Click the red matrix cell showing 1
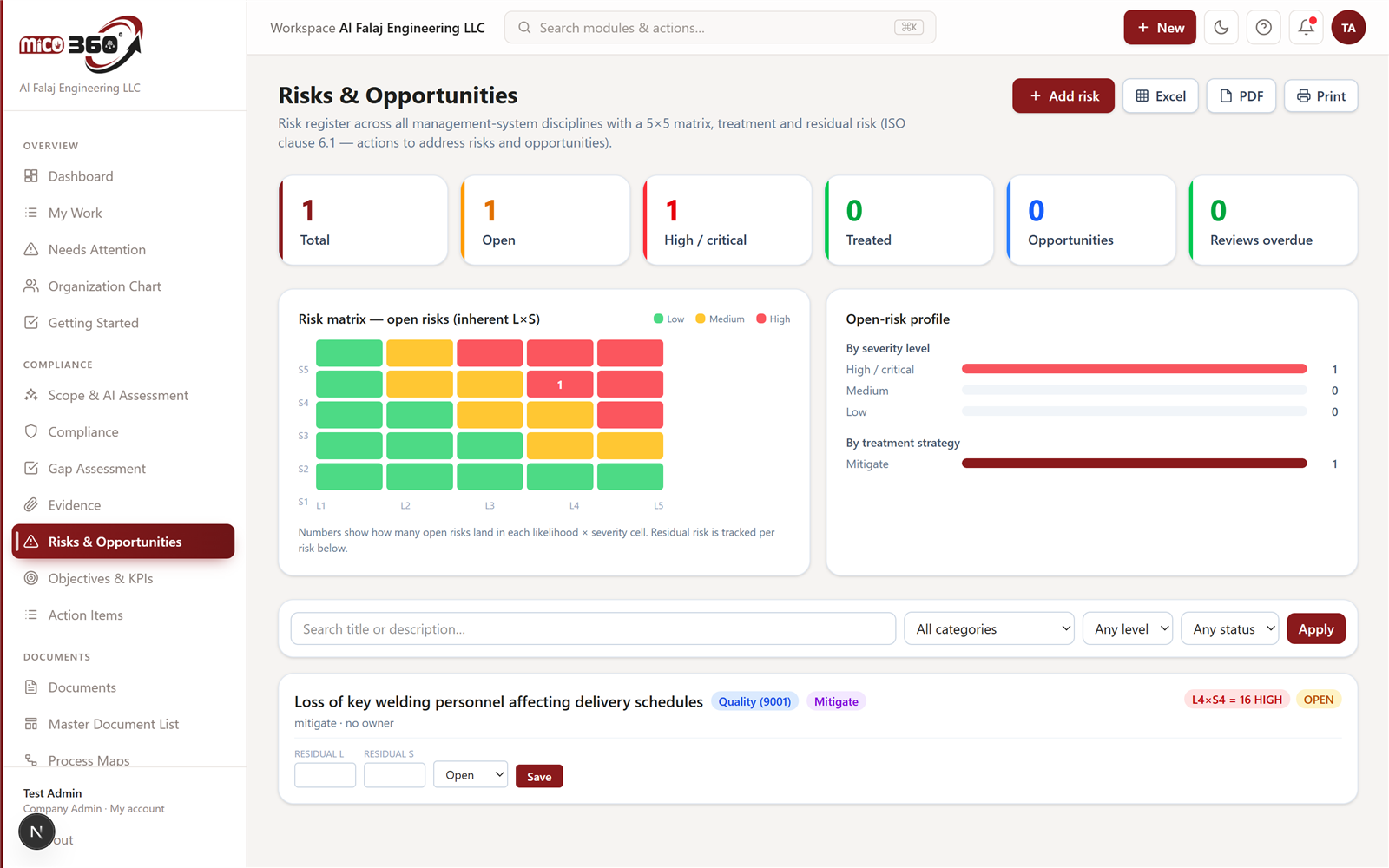 pos(560,384)
